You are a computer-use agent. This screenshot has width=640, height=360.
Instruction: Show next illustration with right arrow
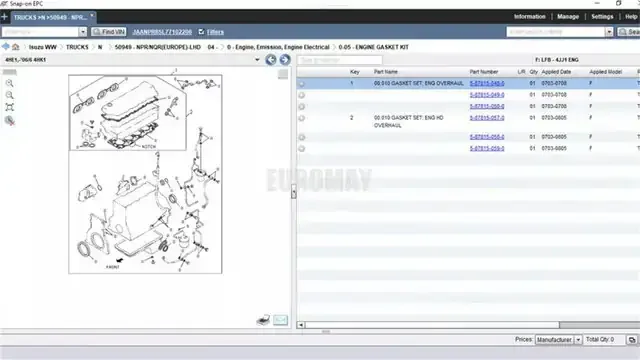coord(284,60)
